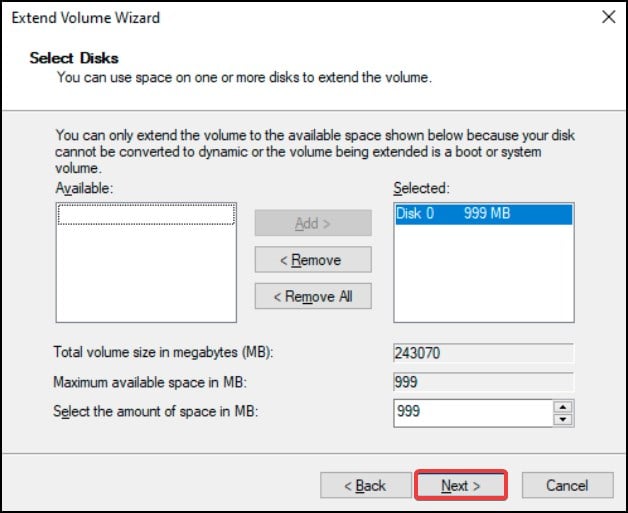This screenshot has height=513, width=628.
Task: Click the Selected label
Action: tap(421, 188)
